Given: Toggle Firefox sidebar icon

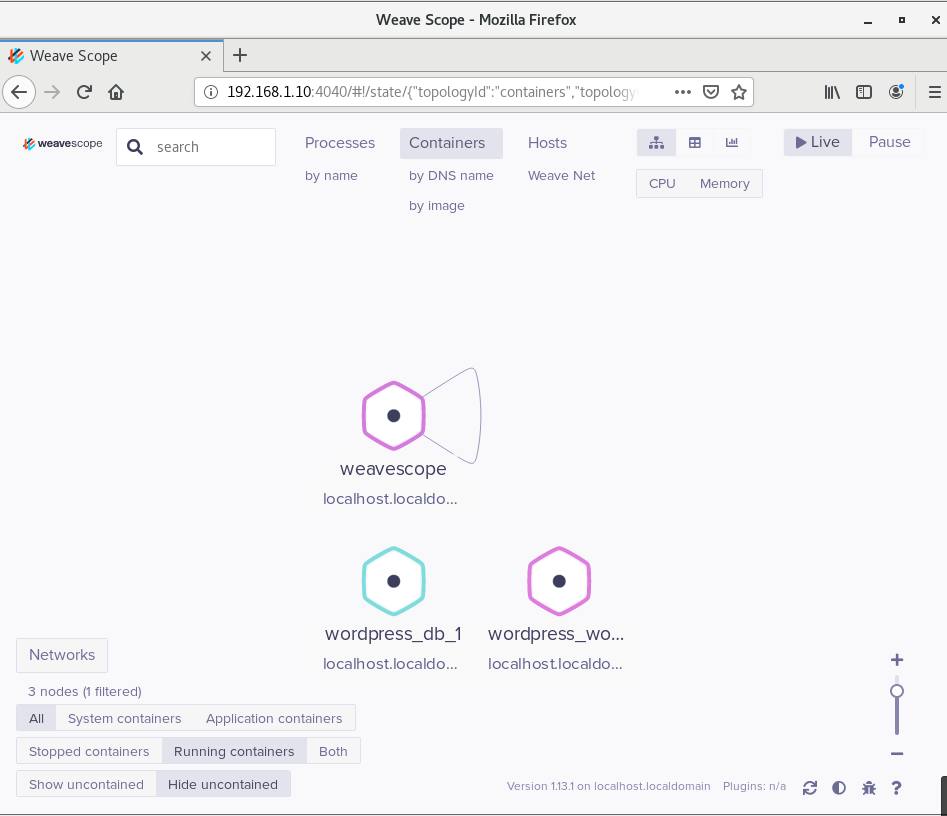Looking at the screenshot, I should pos(864,92).
